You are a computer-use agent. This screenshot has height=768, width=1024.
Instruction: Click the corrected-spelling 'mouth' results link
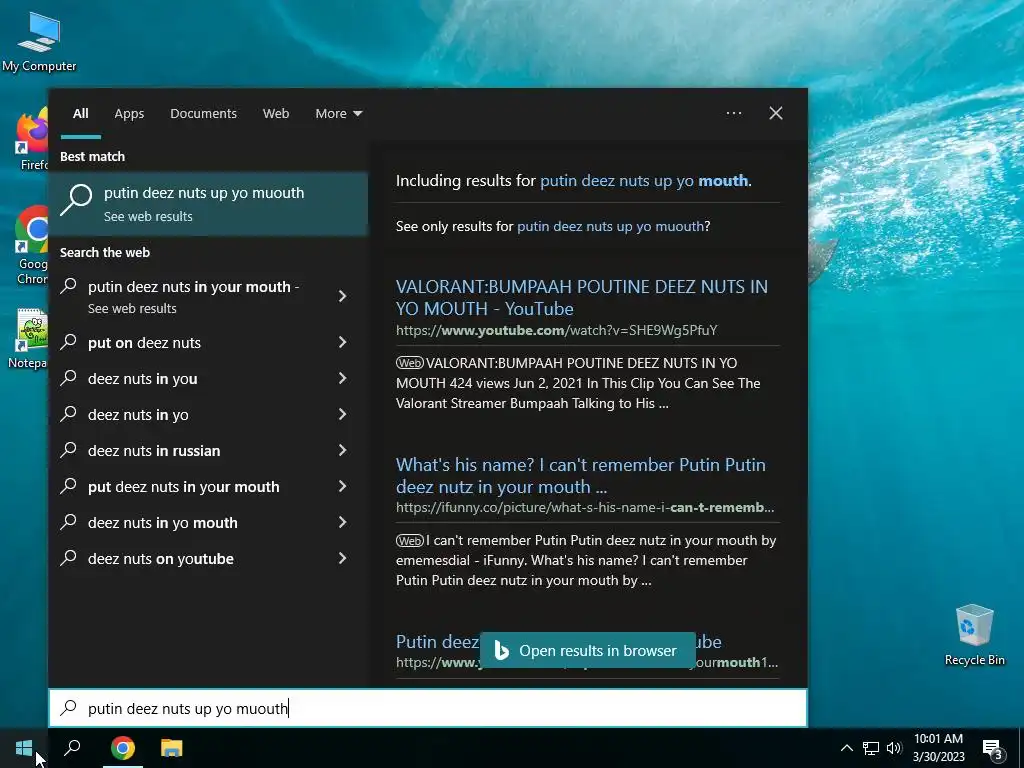[644, 181]
